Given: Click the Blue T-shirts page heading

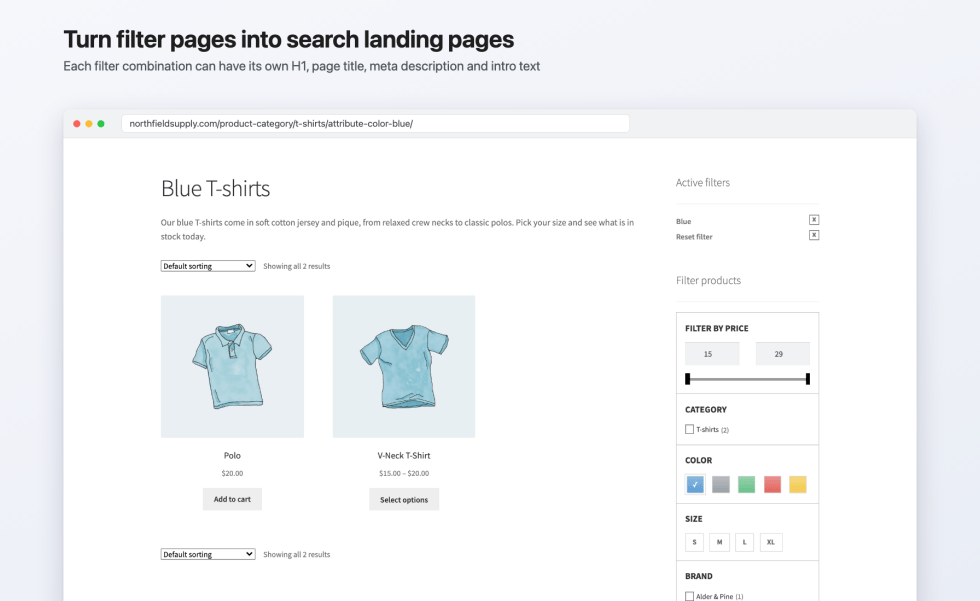Looking at the screenshot, I should (x=215, y=188).
